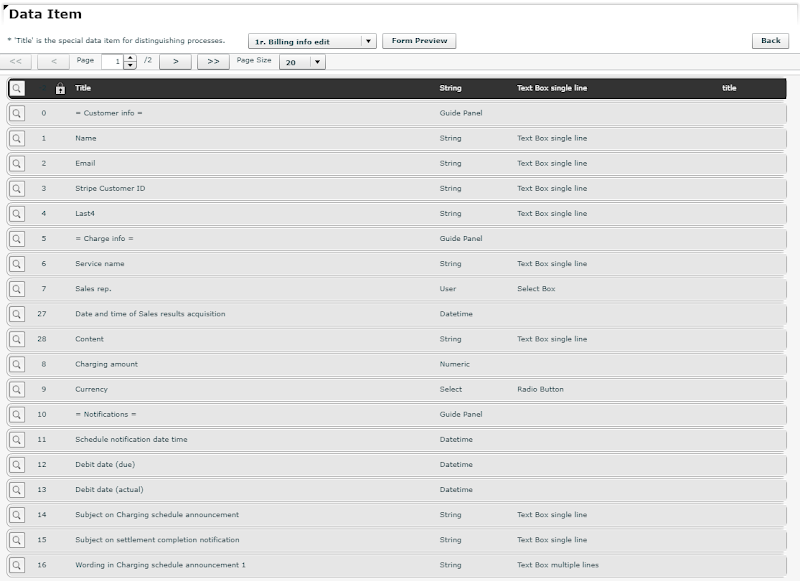Click magnifier icon for '= Customer info =' row
This screenshot has width=800, height=581.
point(17,113)
